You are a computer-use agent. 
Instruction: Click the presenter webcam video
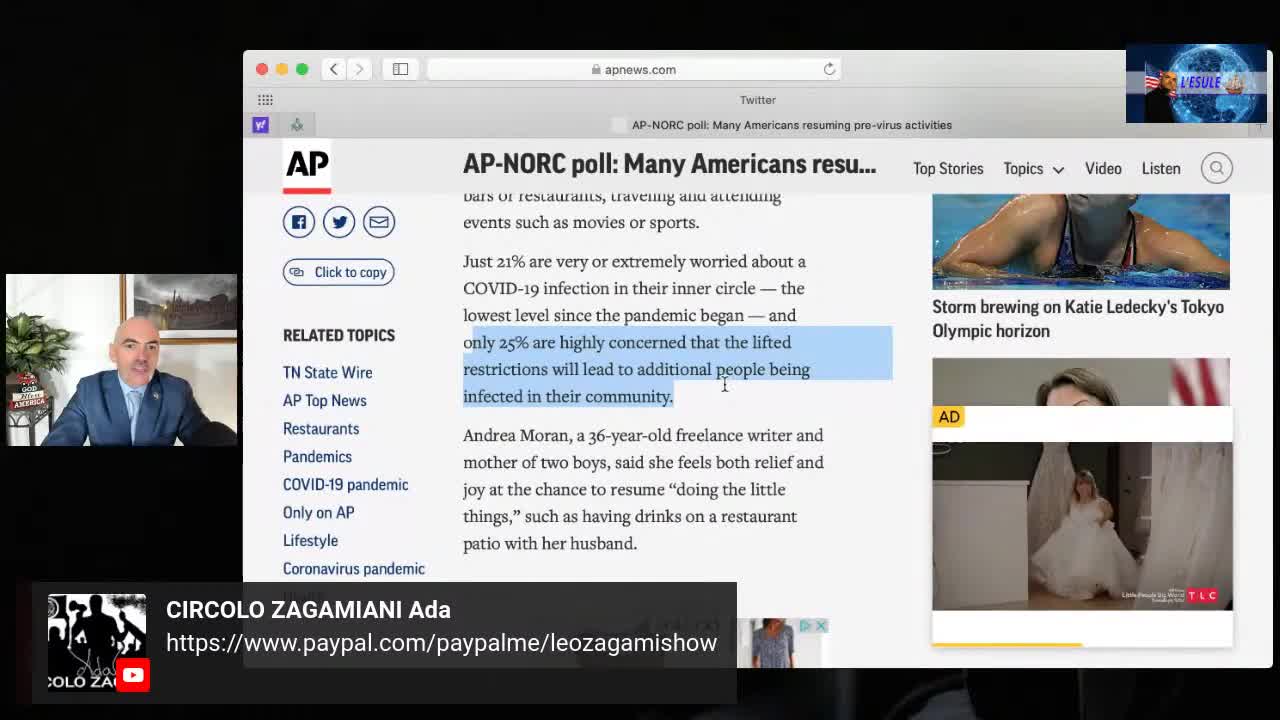121,360
